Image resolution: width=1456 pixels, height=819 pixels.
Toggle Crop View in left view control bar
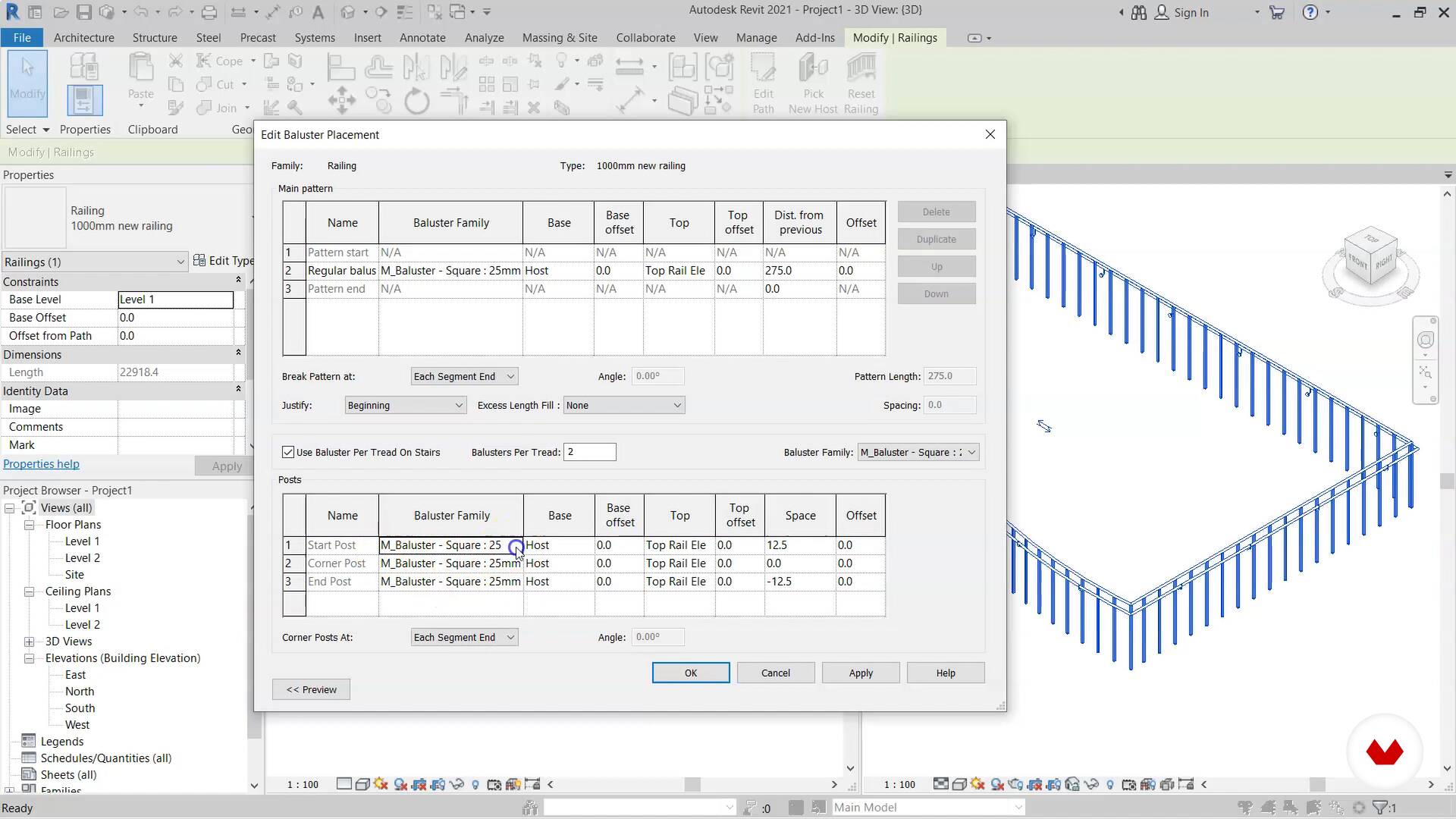[419, 784]
